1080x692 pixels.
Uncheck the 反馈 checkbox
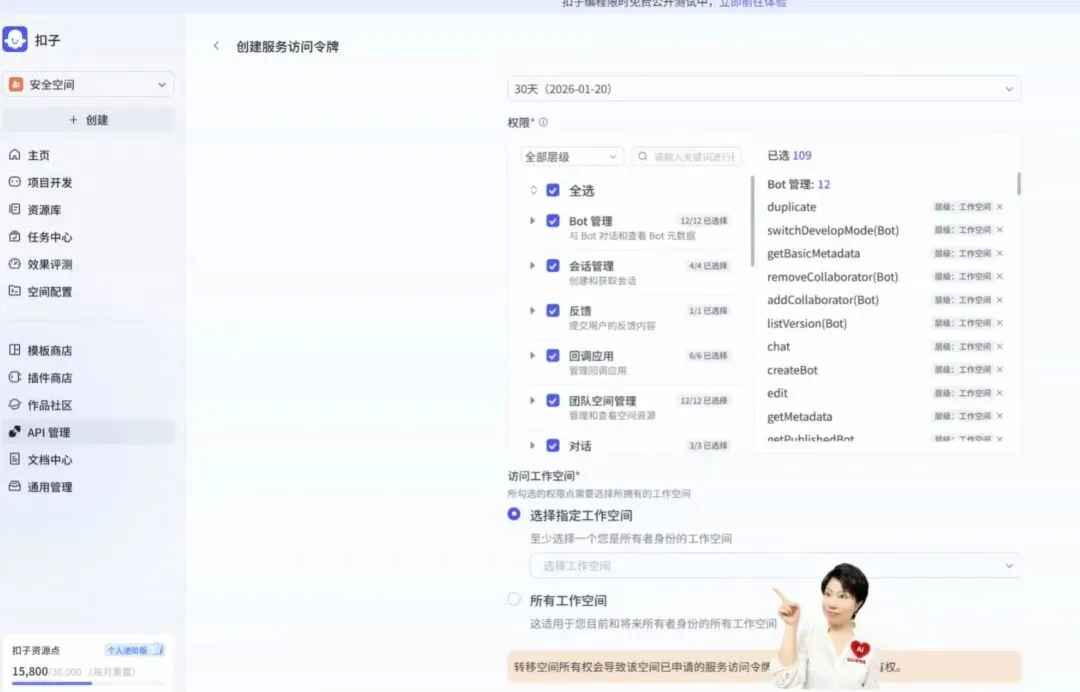click(x=552, y=310)
